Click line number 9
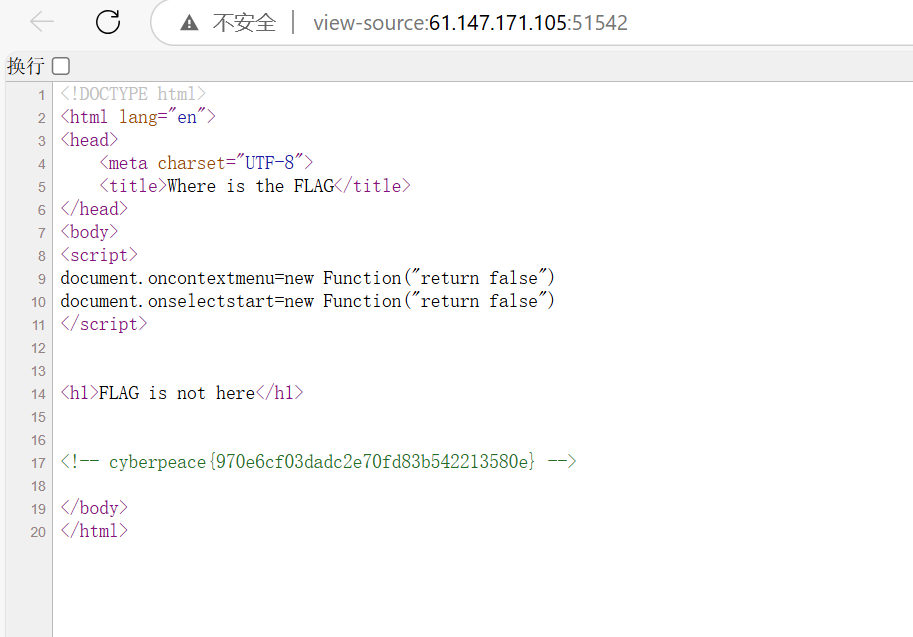The image size is (913, 637). point(41,279)
